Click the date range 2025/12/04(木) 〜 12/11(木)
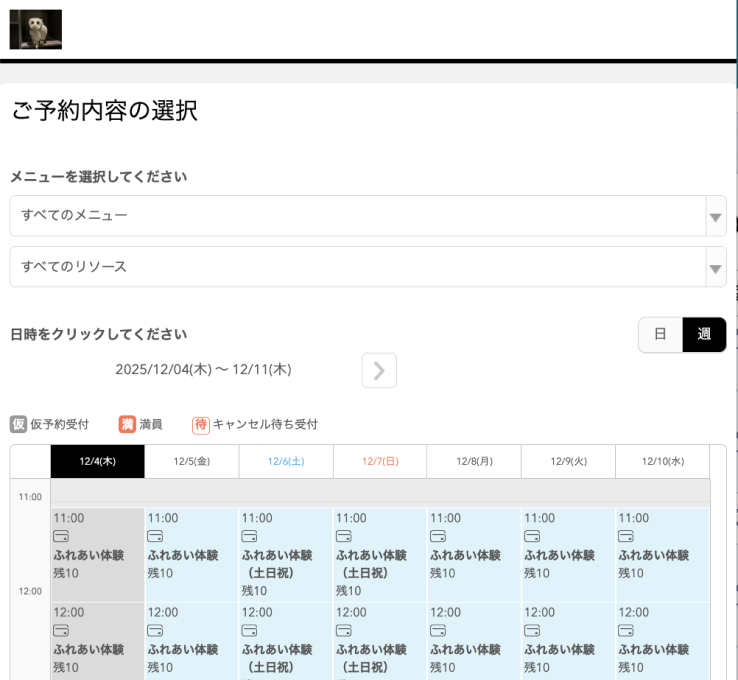Viewport: 738px width, 680px height. tap(203, 369)
